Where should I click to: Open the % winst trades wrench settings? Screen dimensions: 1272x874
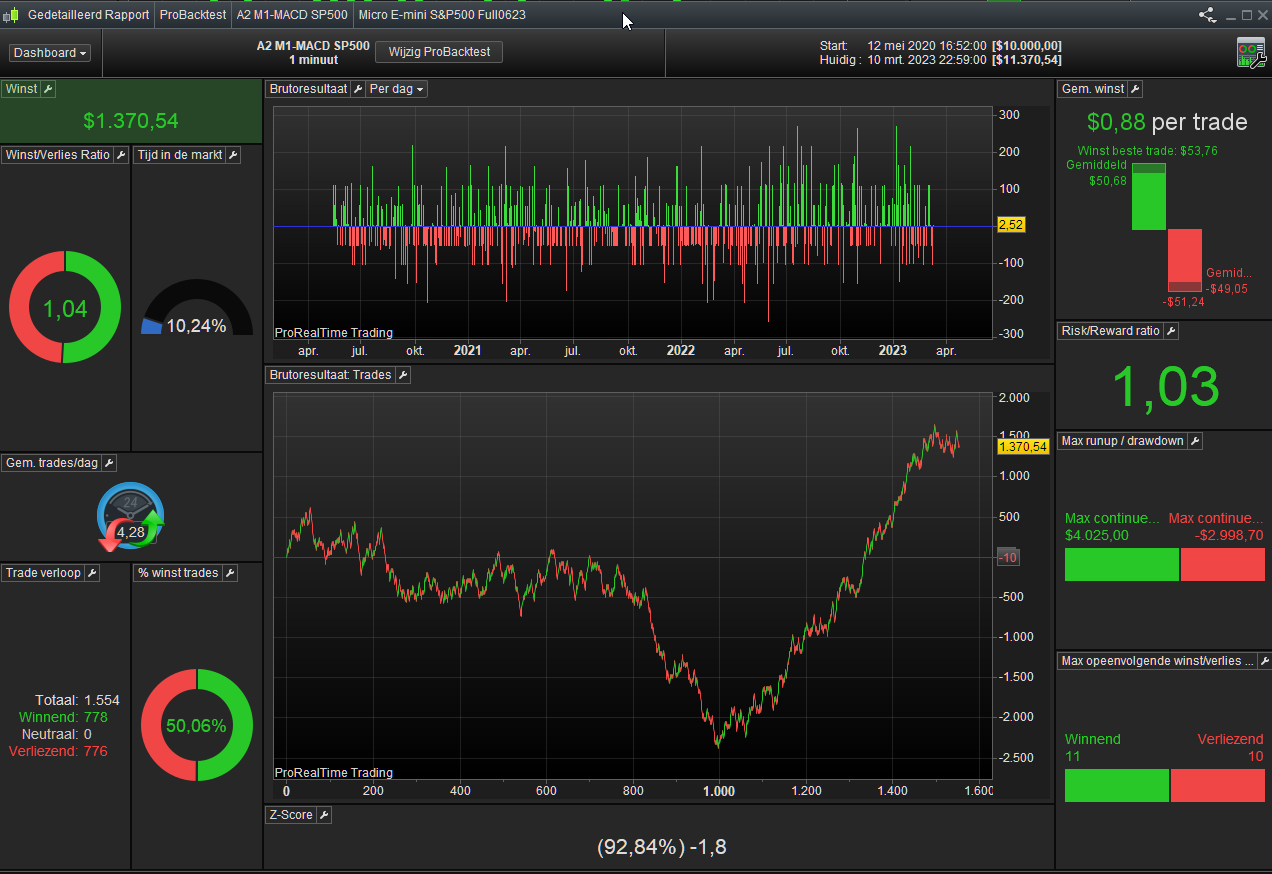[230, 573]
